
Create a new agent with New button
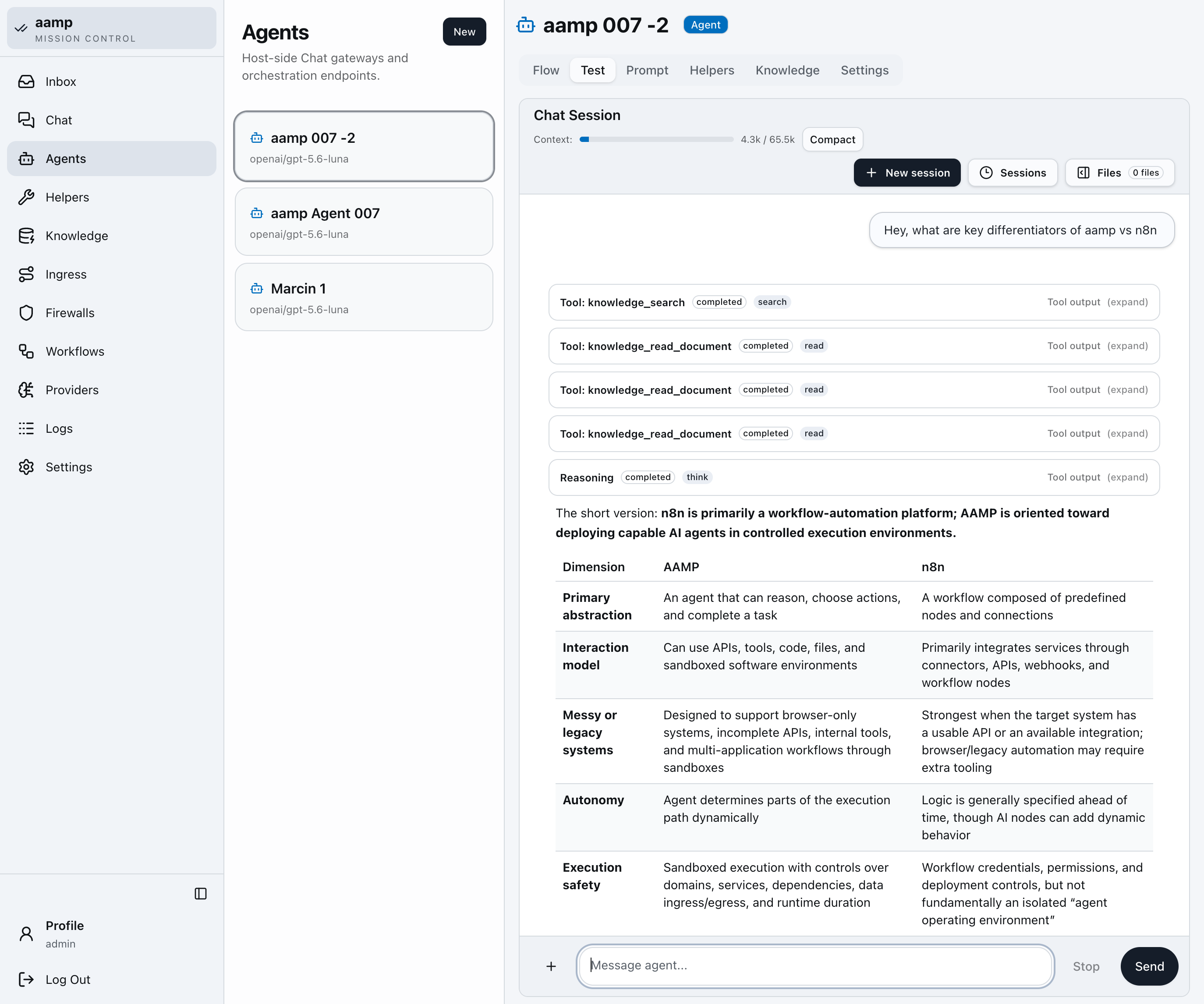click(464, 32)
